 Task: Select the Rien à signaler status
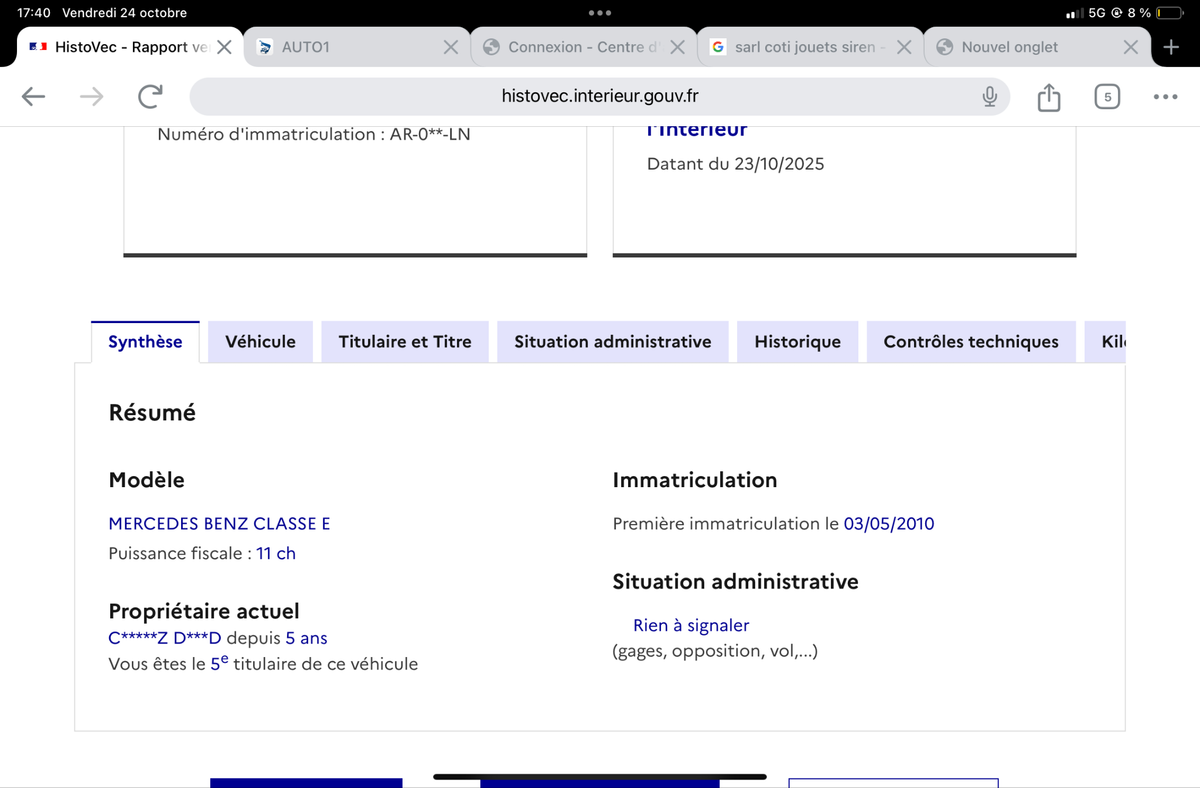tap(691, 625)
